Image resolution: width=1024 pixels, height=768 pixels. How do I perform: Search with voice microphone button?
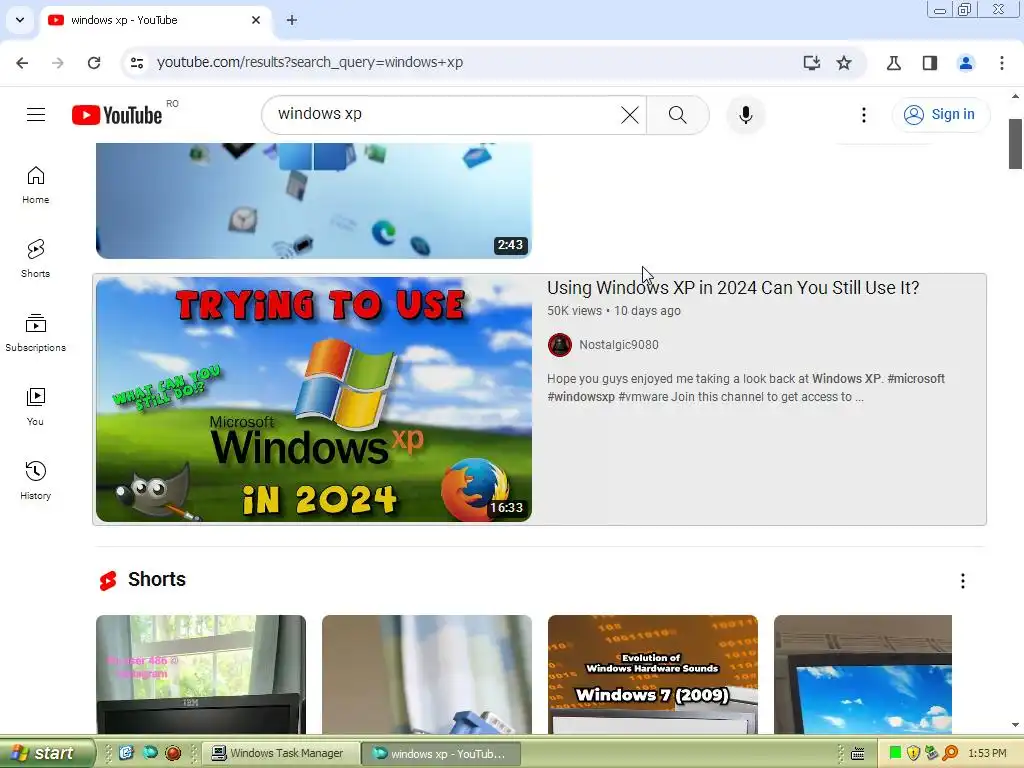click(x=745, y=115)
